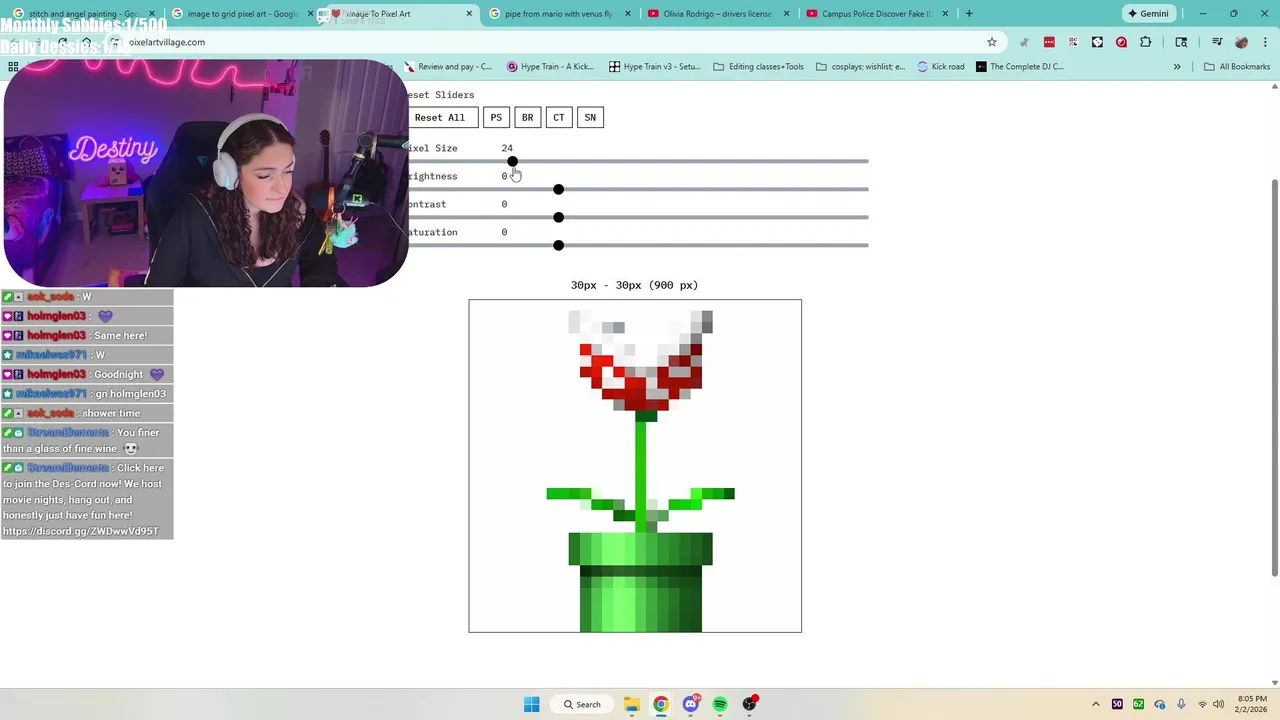This screenshot has width=1280, height=720.
Task: Switch to the Olivia Rodrigo drivers license tab
Action: click(x=716, y=14)
